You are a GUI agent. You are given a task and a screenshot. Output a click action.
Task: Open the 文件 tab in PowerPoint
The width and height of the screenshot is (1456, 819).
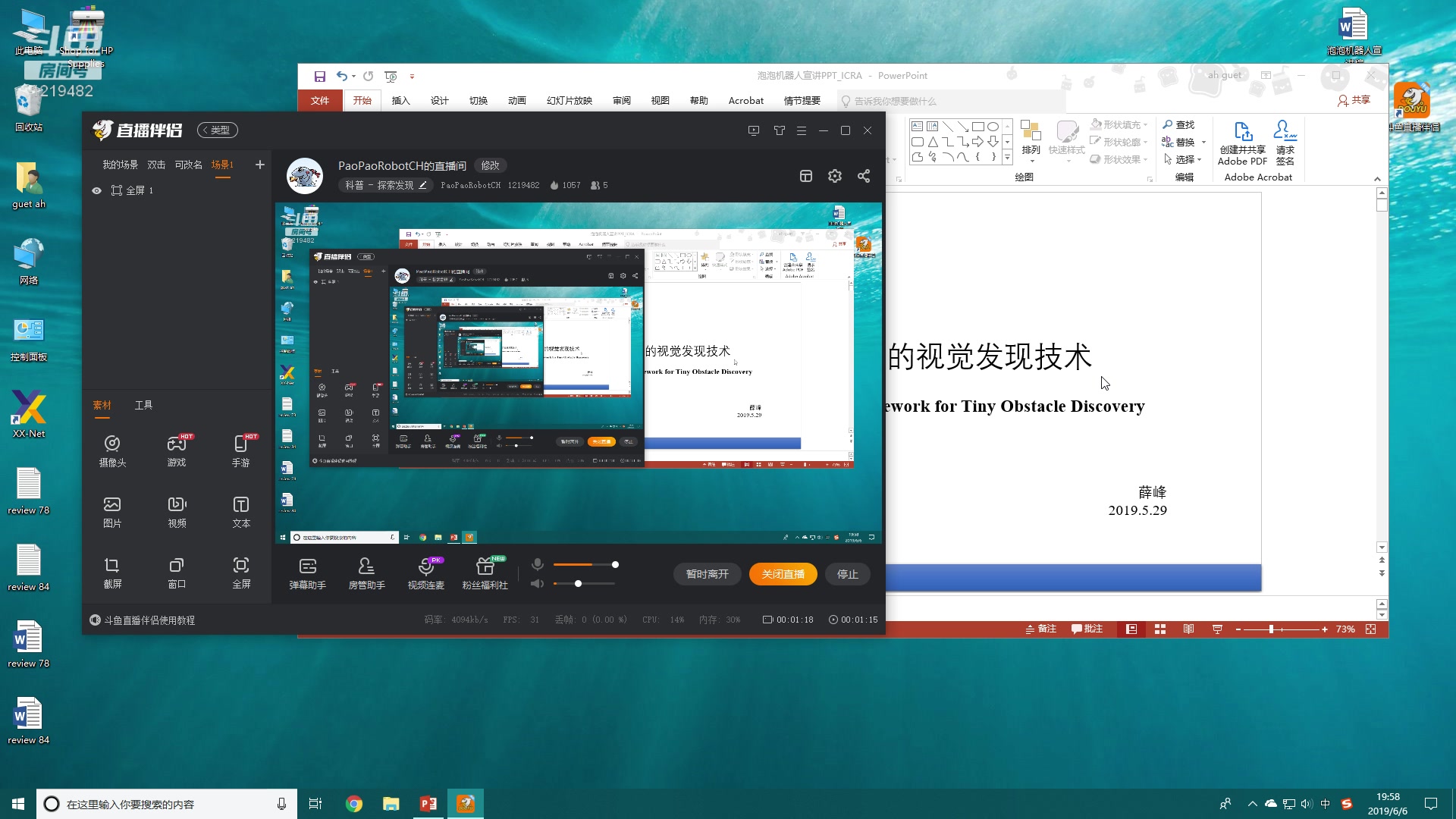(x=320, y=100)
